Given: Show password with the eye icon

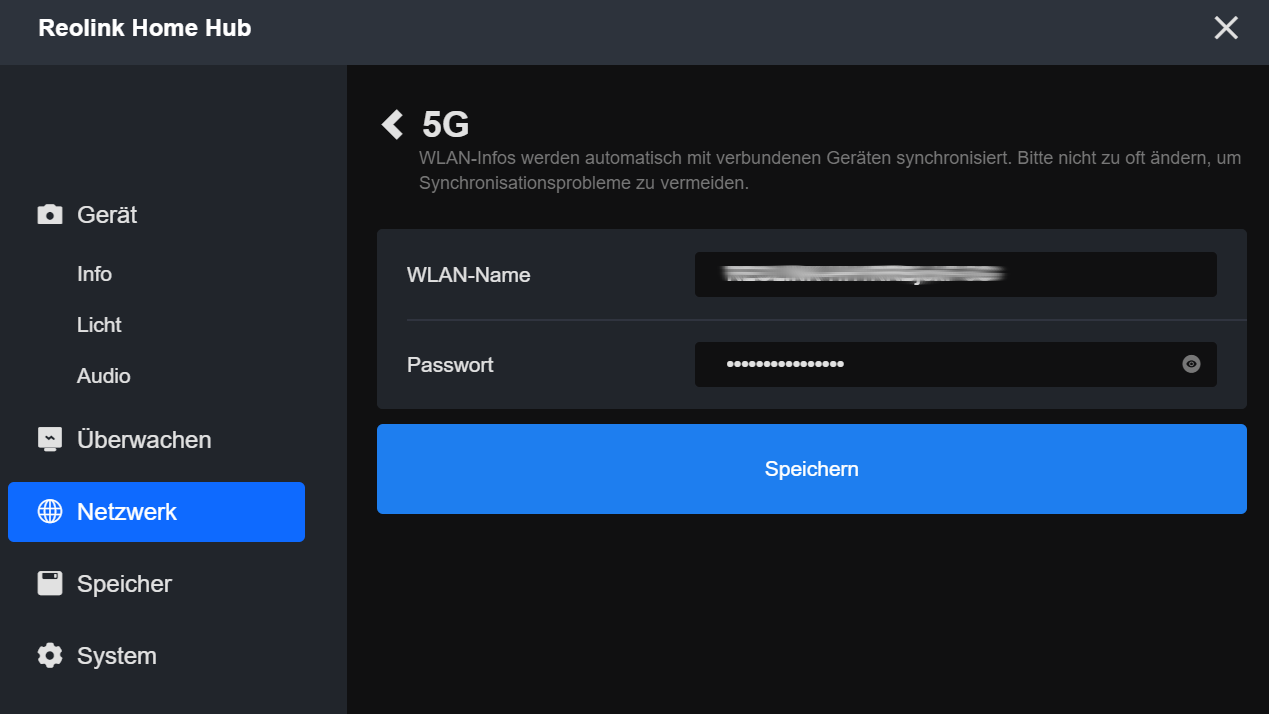Looking at the screenshot, I should 1191,364.
